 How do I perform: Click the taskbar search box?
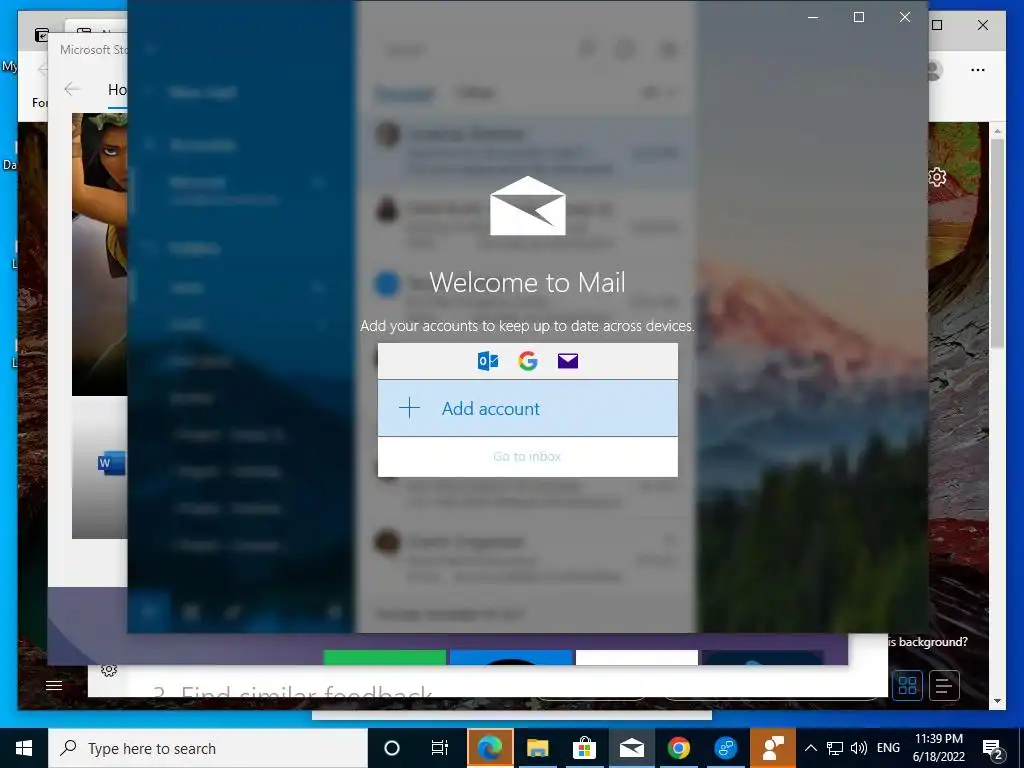[208, 748]
